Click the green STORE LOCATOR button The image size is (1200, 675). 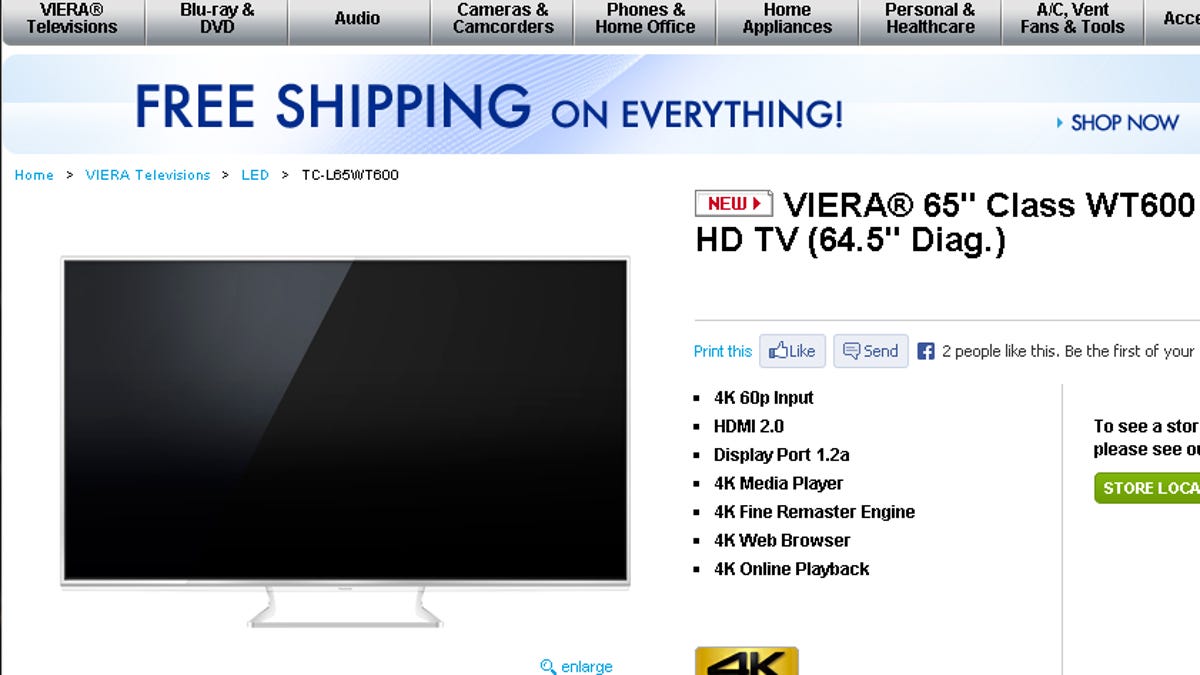1147,488
